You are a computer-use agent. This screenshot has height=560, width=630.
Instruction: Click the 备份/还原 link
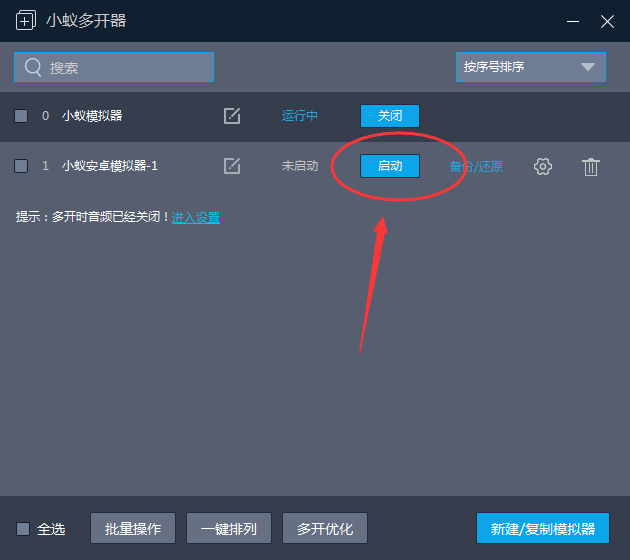coord(477,167)
